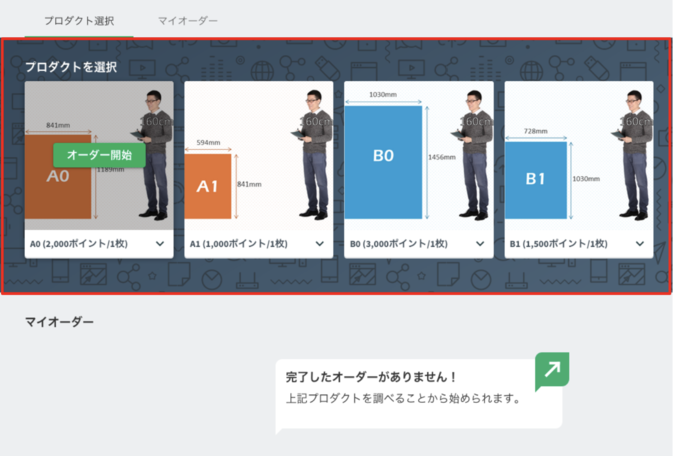Expand the A0 (2,000ポイント/1枚) chevron
Image resolution: width=673 pixels, height=456 pixels.
coord(160,244)
